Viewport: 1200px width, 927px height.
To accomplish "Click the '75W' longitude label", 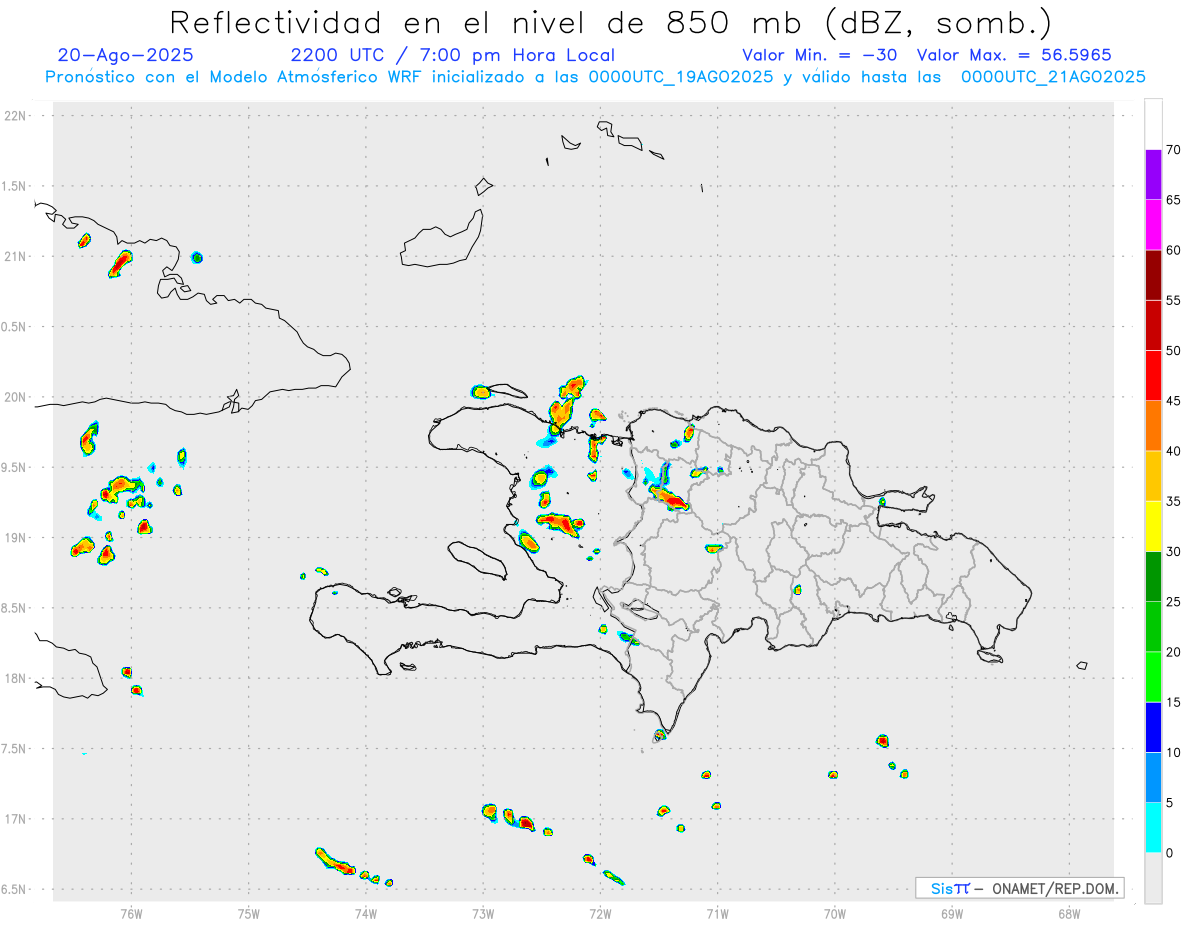I will point(249,913).
